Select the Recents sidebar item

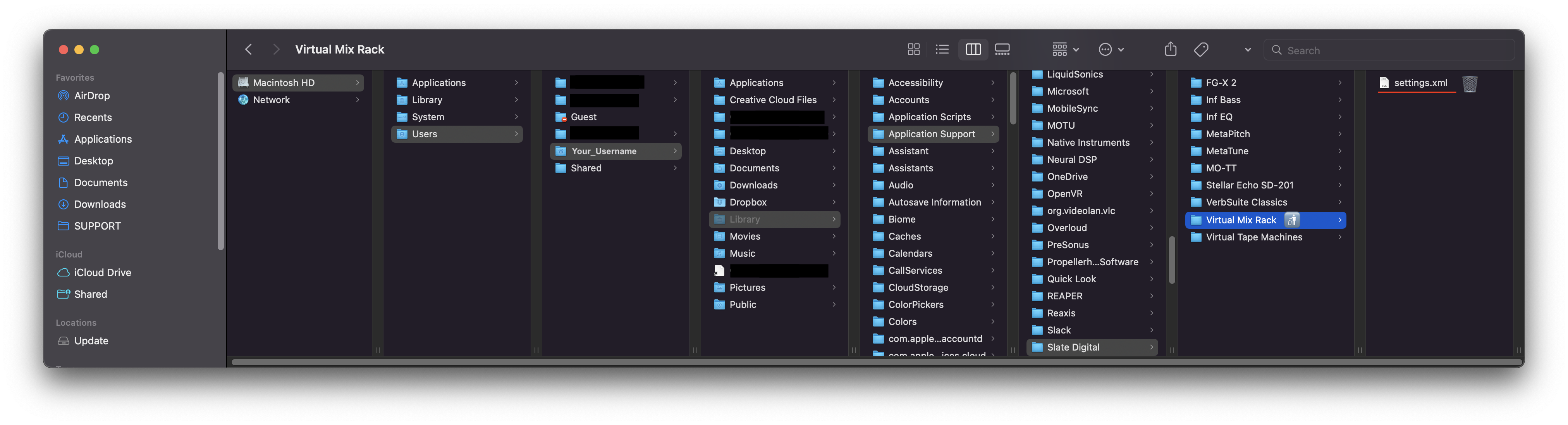[x=93, y=117]
